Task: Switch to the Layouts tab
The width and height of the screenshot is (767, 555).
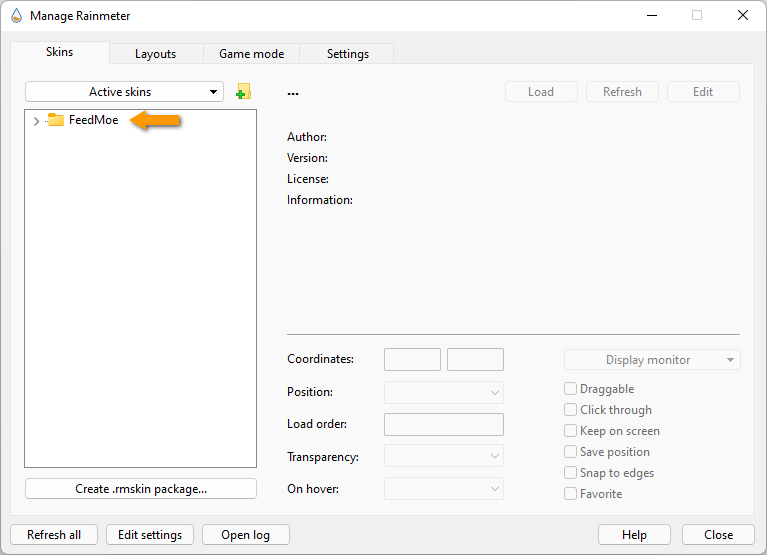Action: click(156, 54)
